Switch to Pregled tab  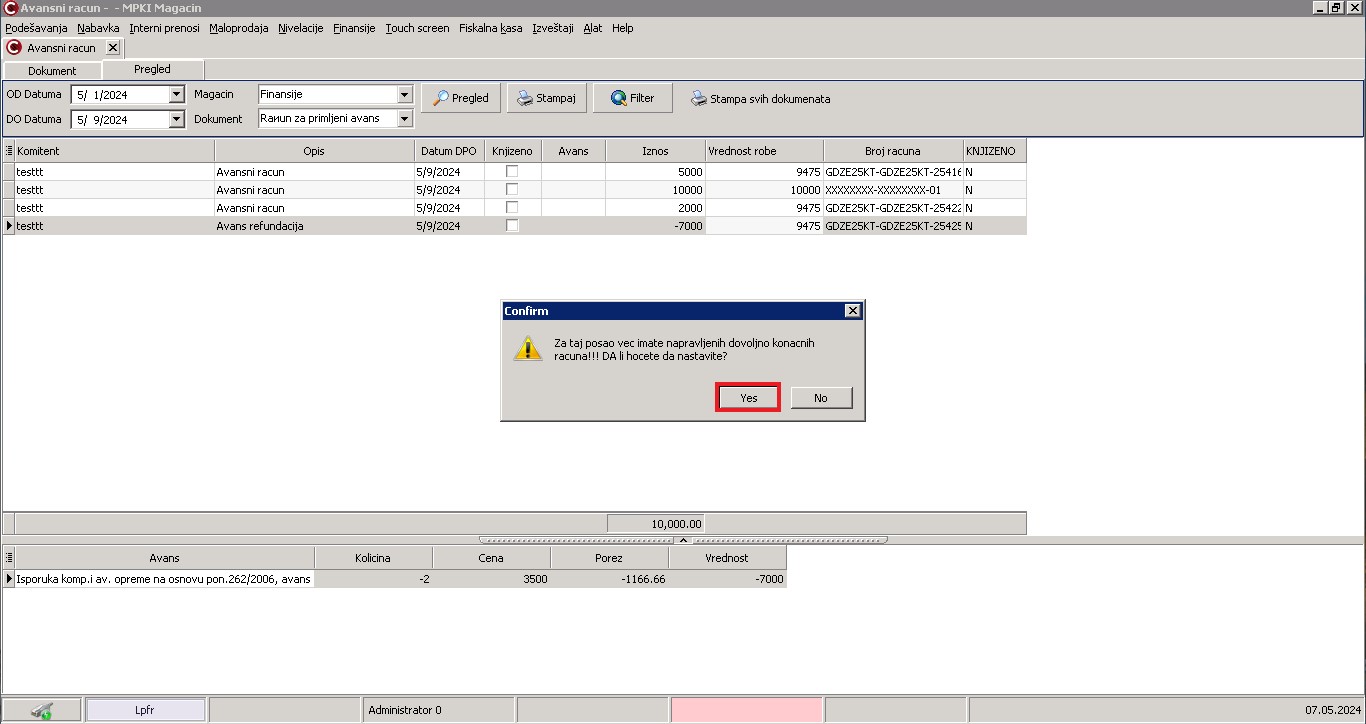click(x=153, y=69)
